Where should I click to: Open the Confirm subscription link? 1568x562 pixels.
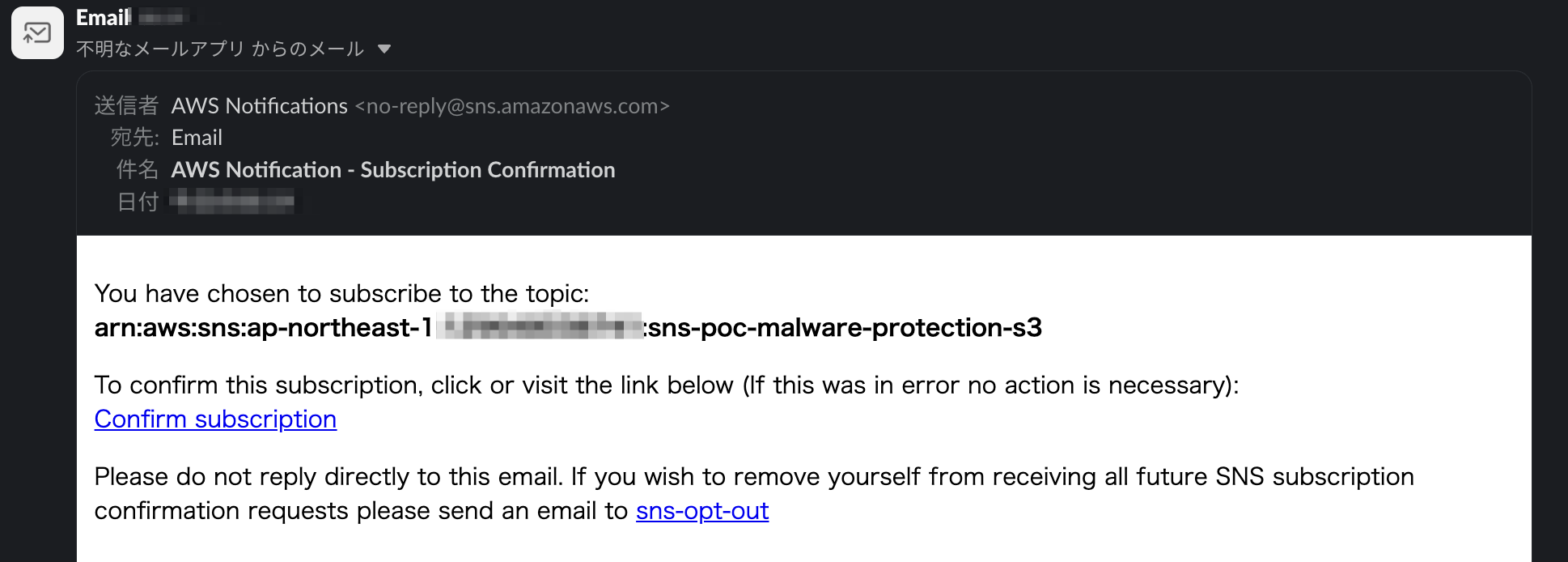point(215,419)
